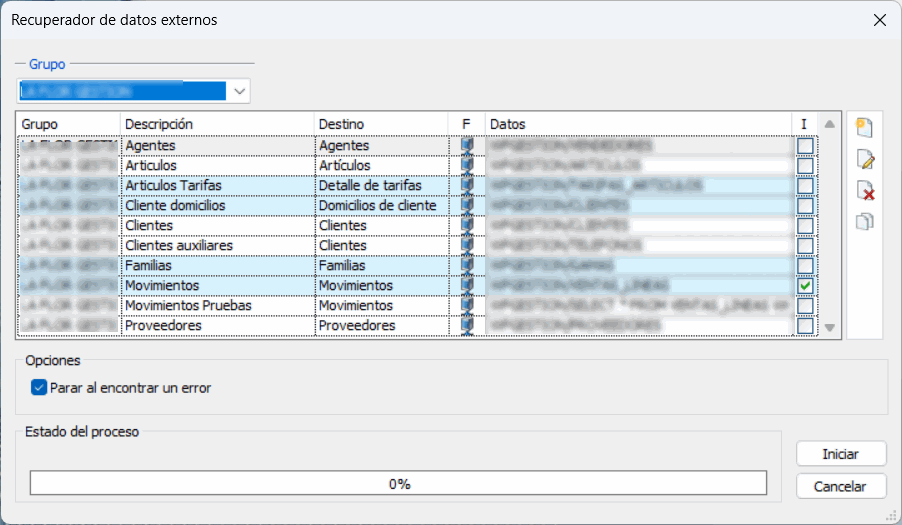The height and width of the screenshot is (525, 902).
Task: Select the Movimientos Pruebas description cell
Action: pyautogui.click(x=218, y=305)
